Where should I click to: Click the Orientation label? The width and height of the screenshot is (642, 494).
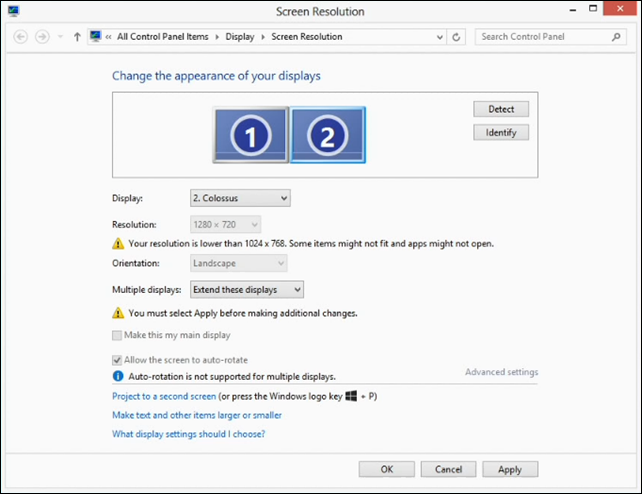click(x=136, y=263)
